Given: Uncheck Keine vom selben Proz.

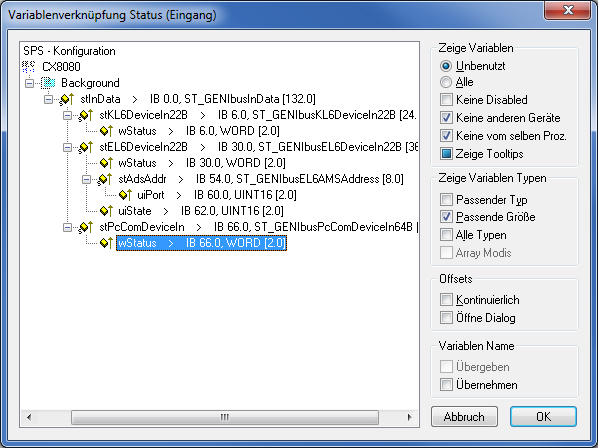Looking at the screenshot, I should (x=446, y=135).
